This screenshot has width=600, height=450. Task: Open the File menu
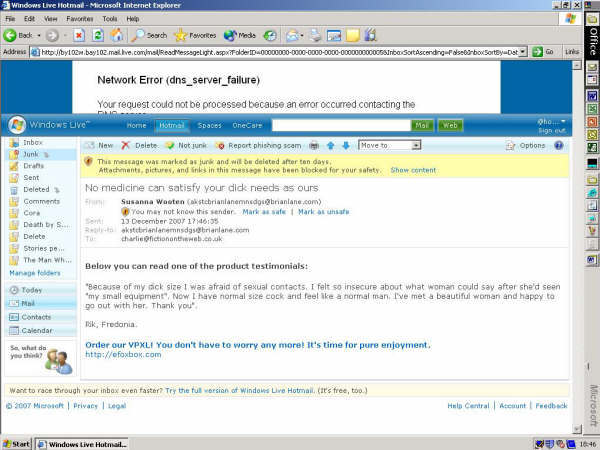[x=10, y=19]
